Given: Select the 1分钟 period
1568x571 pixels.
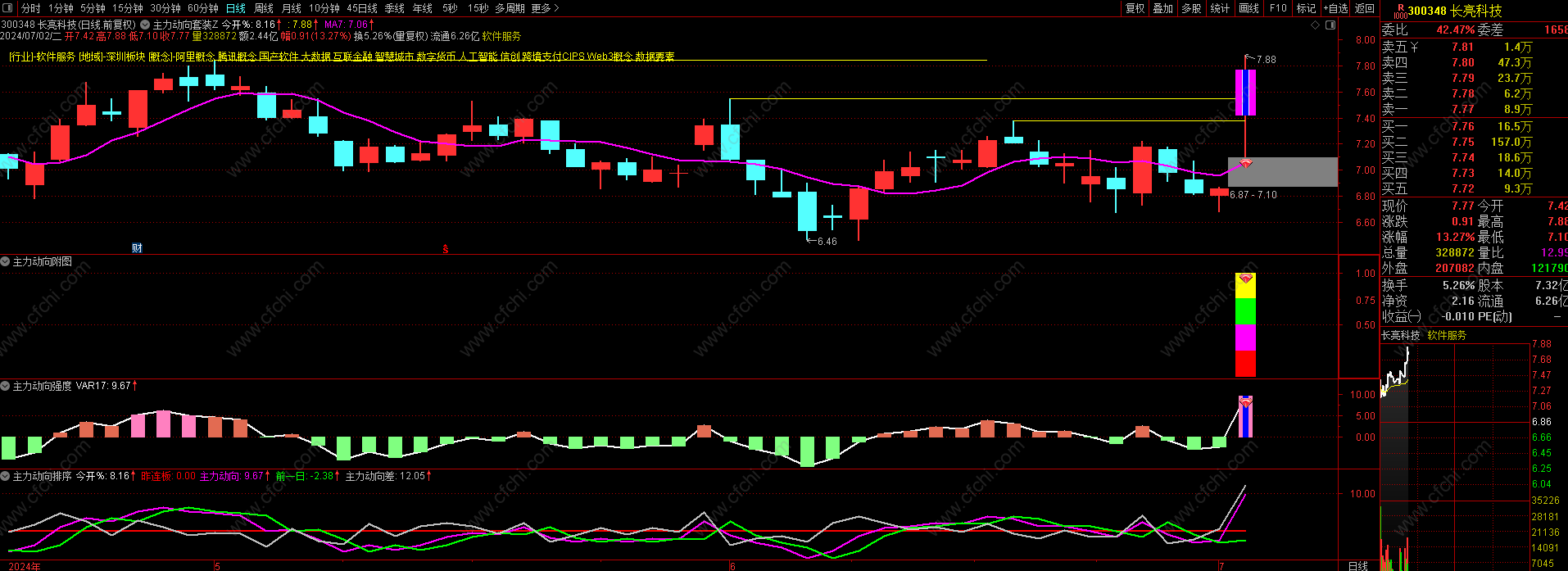Looking at the screenshot, I should (x=61, y=8).
